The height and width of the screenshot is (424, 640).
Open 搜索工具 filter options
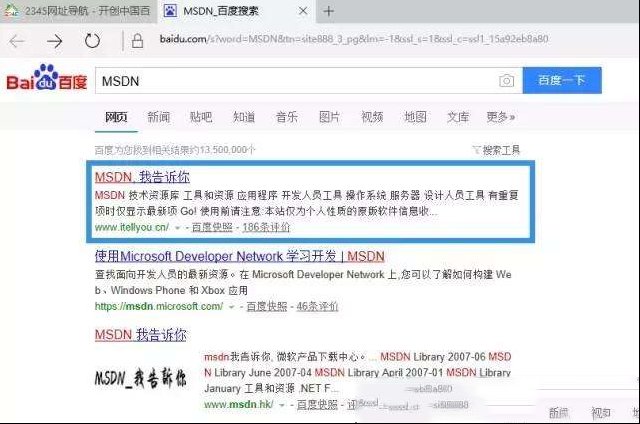coord(496,150)
